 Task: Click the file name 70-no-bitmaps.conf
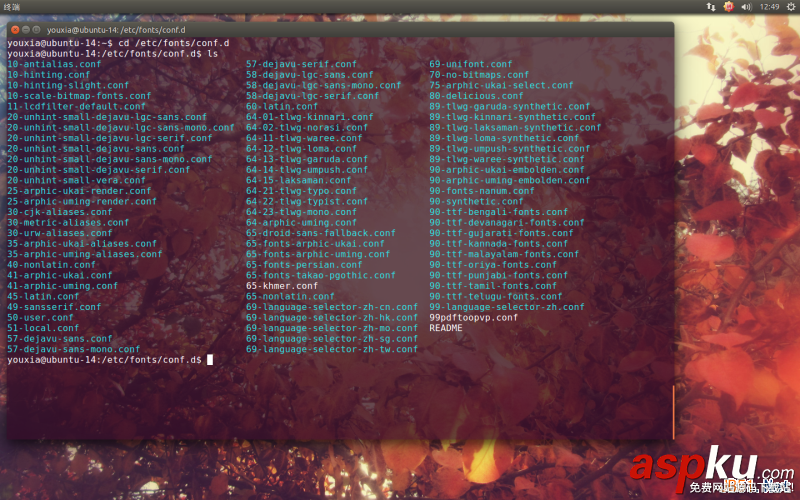[x=479, y=75]
